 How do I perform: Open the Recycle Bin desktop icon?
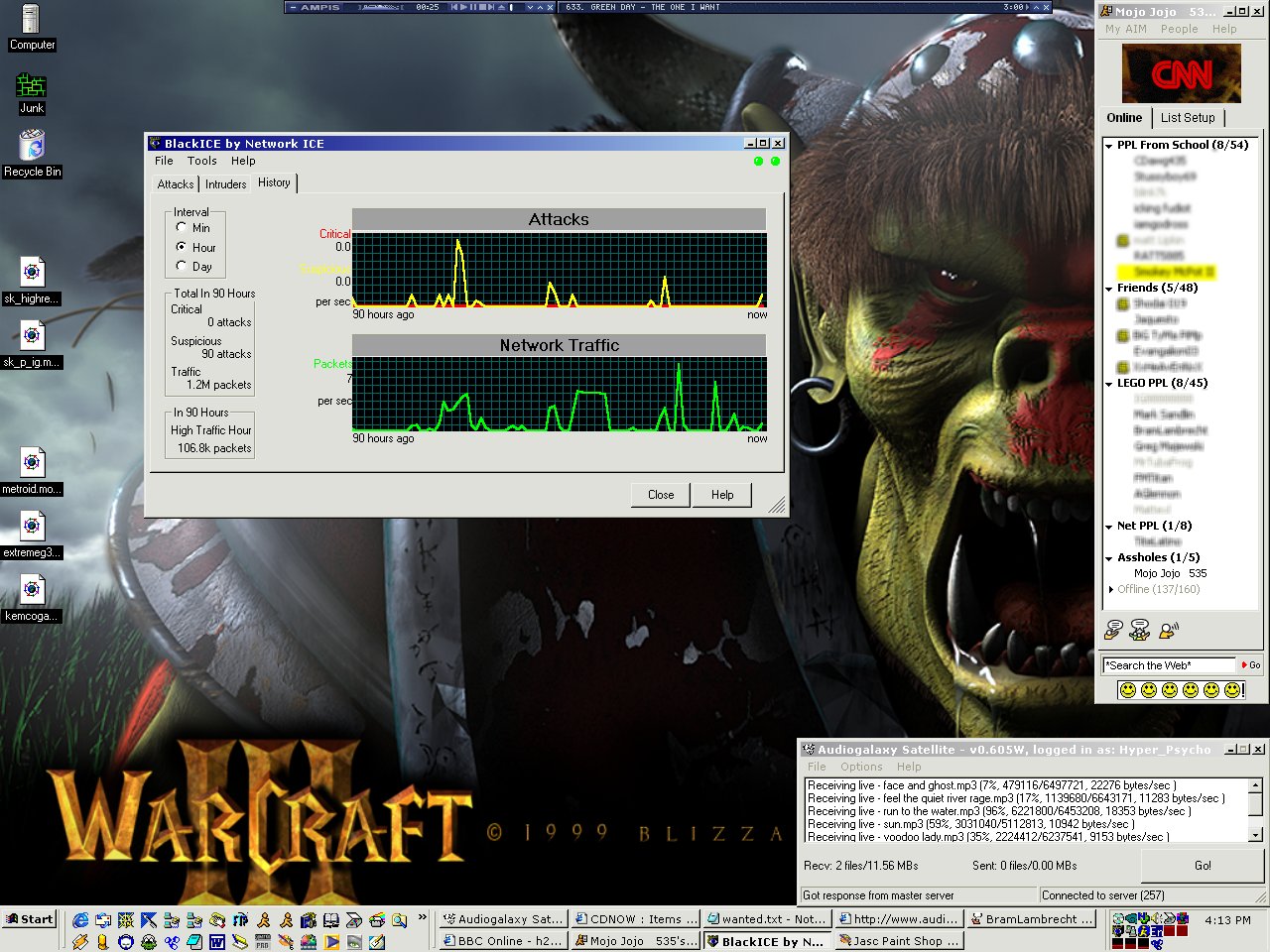32,149
